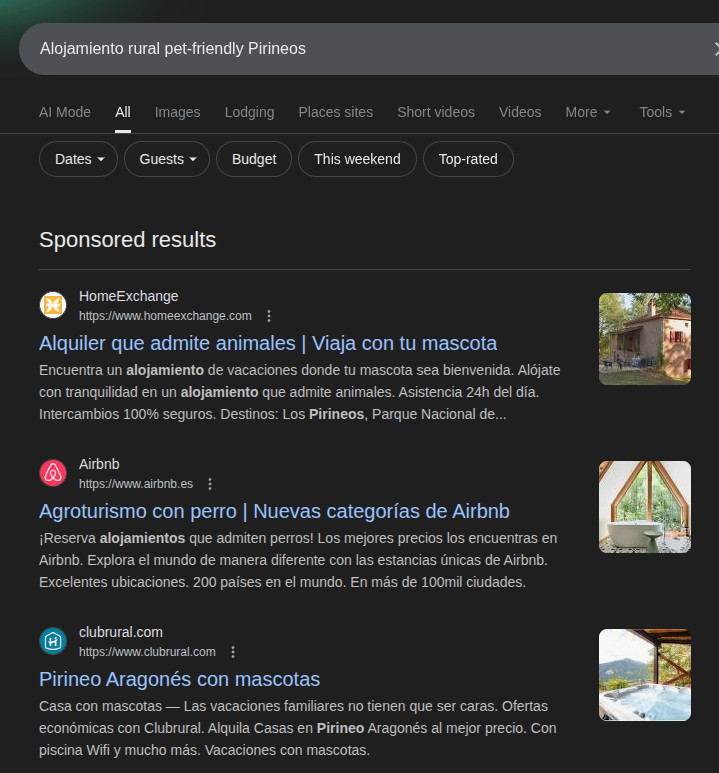Viewport: 719px width, 773px height.
Task: Switch to Images tab
Action: (x=178, y=112)
